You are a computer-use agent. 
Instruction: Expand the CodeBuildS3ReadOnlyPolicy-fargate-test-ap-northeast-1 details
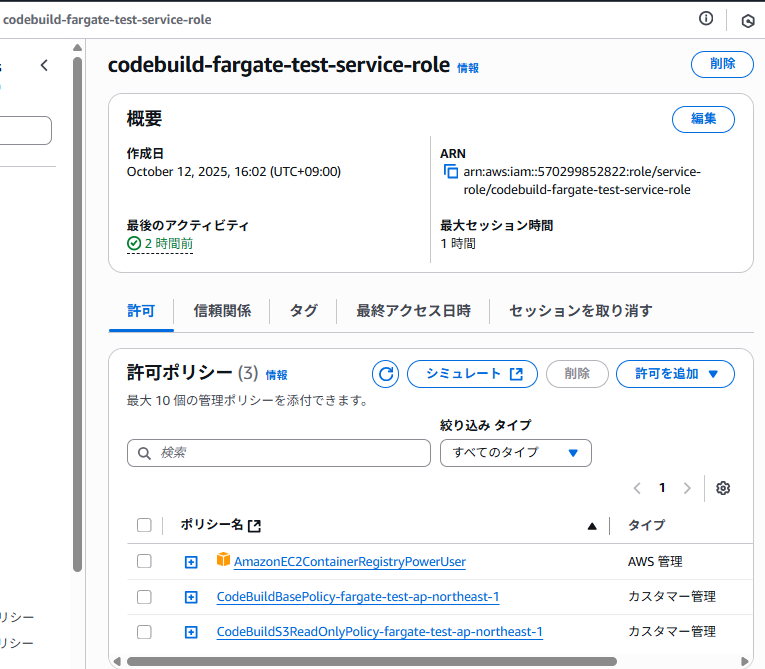tap(191, 632)
